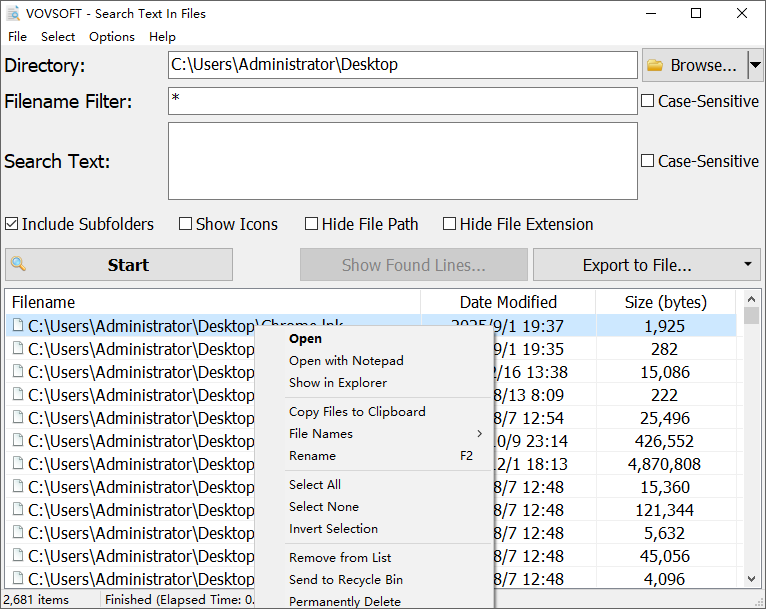Click the size value 15,086
766x609 pixels.
click(x=665, y=372)
